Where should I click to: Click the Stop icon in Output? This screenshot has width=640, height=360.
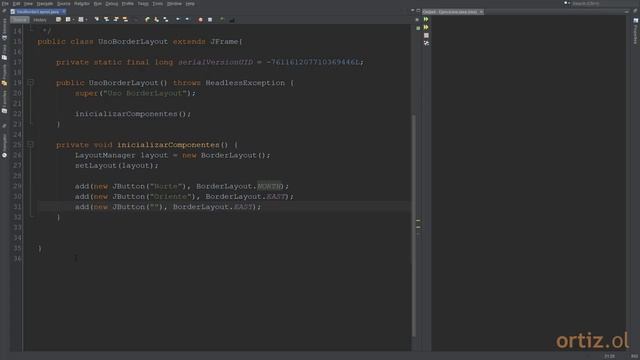(426, 36)
